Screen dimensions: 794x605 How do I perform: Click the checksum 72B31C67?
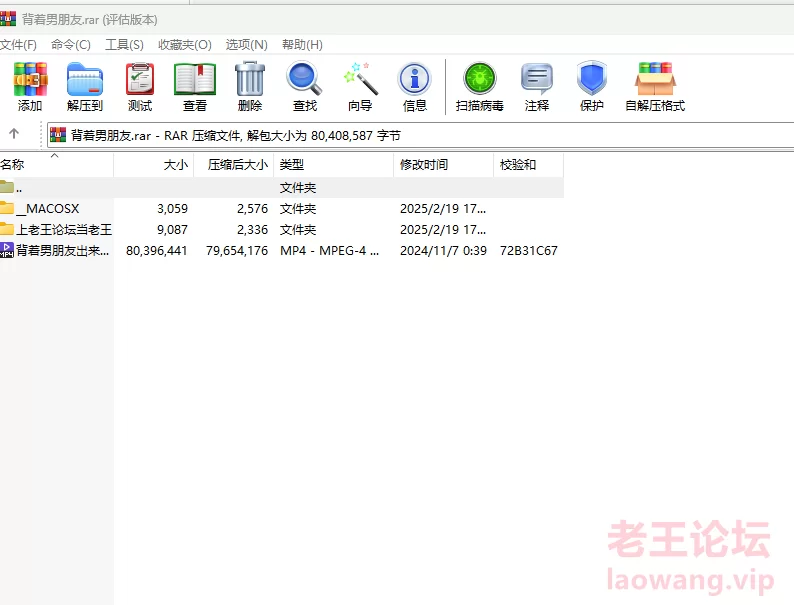(529, 251)
